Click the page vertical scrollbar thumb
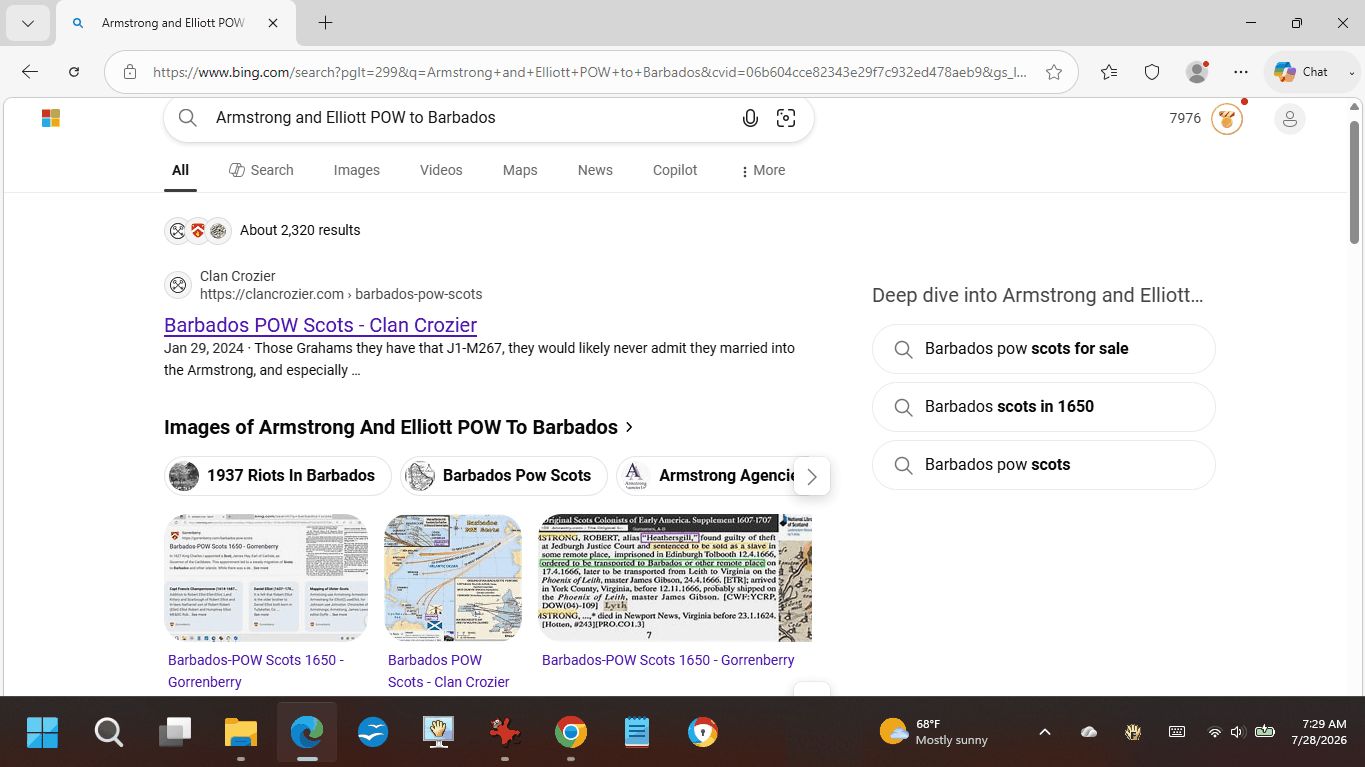 1355,183
